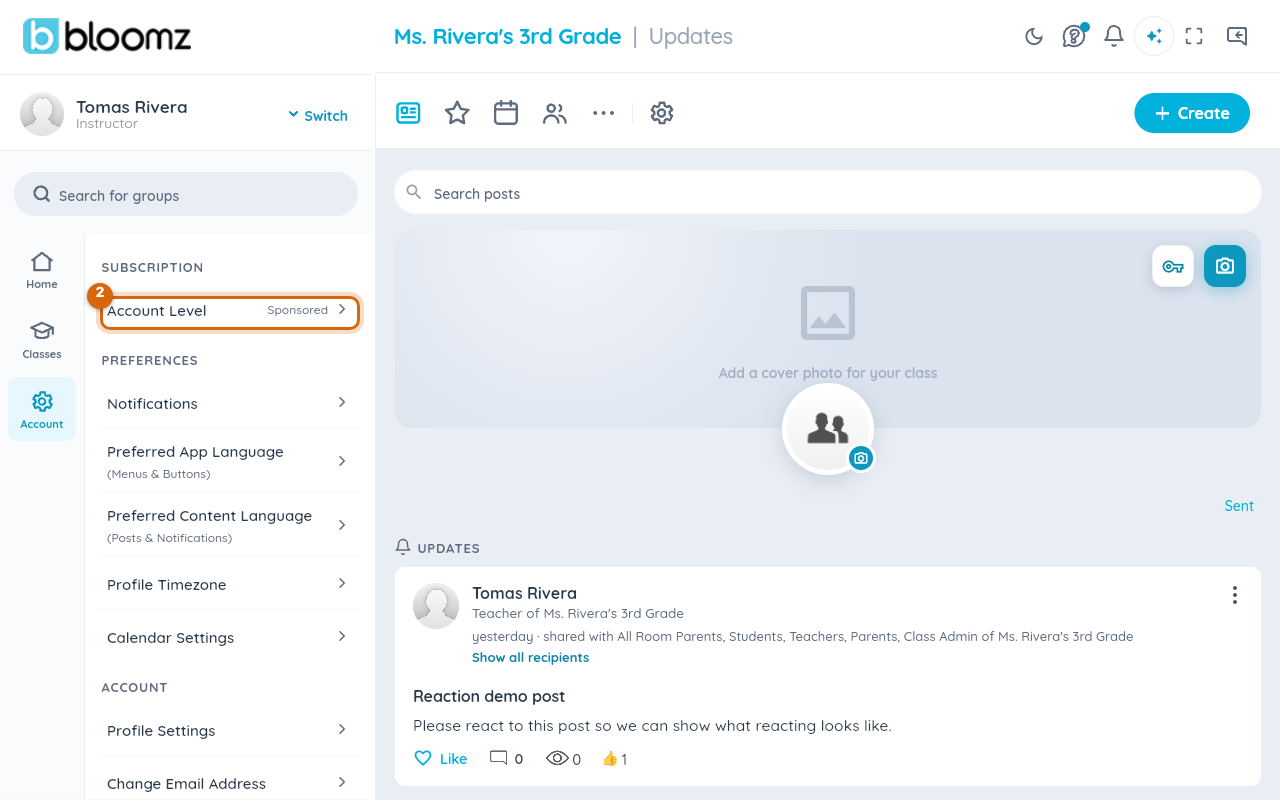Click the thumbs-up reaction count

pos(615,759)
